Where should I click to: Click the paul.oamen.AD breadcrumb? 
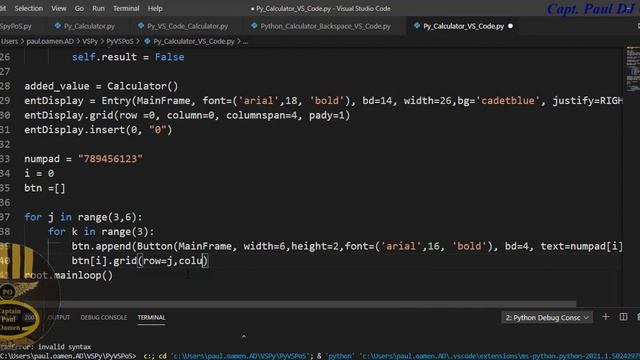(50, 41)
